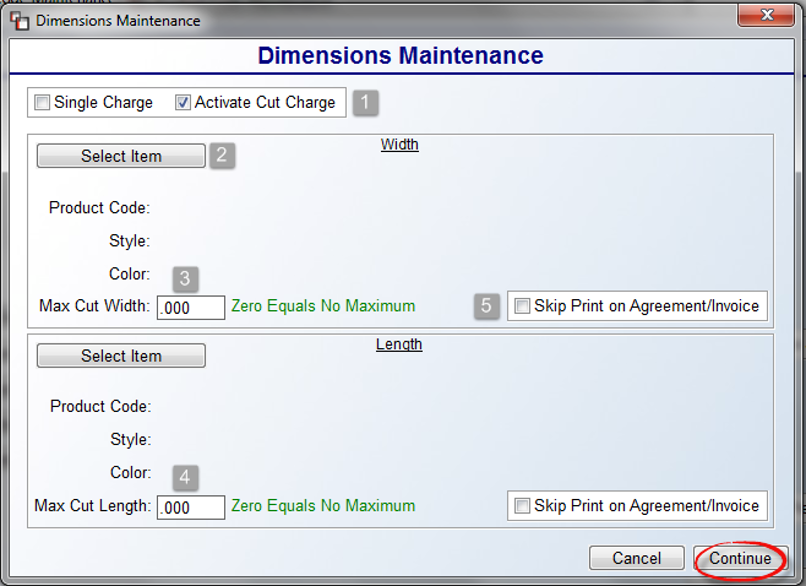Click the gray number 1 callout badge
The height and width of the screenshot is (586, 806).
[x=365, y=102]
